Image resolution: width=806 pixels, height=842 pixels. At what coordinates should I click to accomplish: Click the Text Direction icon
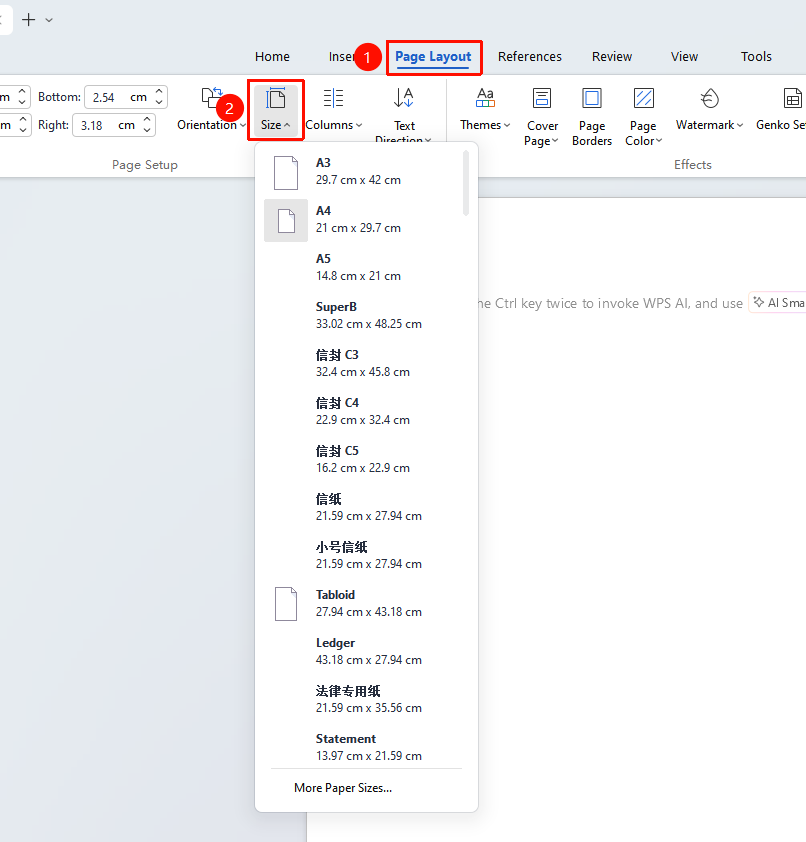tap(404, 98)
